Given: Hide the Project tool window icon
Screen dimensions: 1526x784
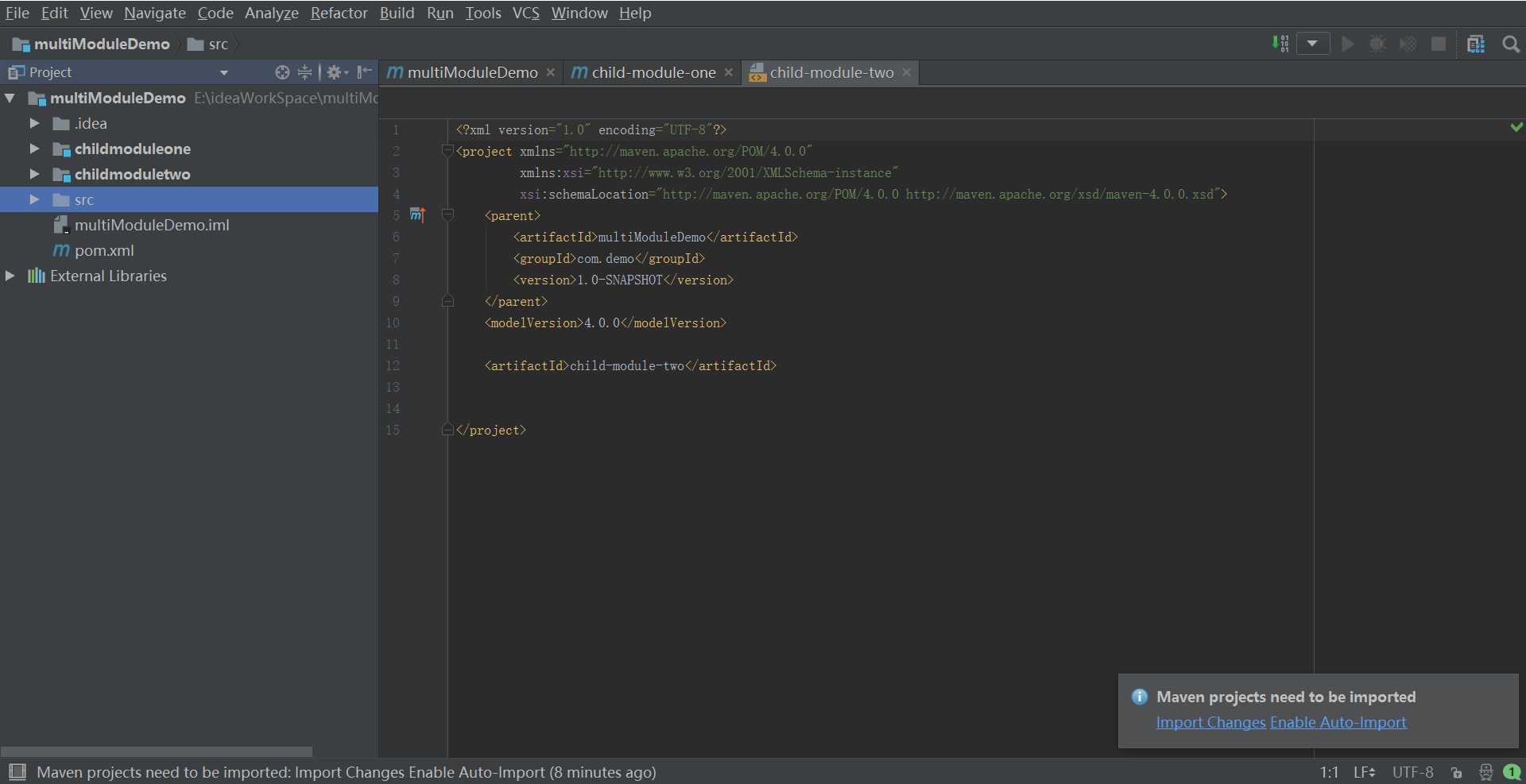Looking at the screenshot, I should [x=364, y=72].
